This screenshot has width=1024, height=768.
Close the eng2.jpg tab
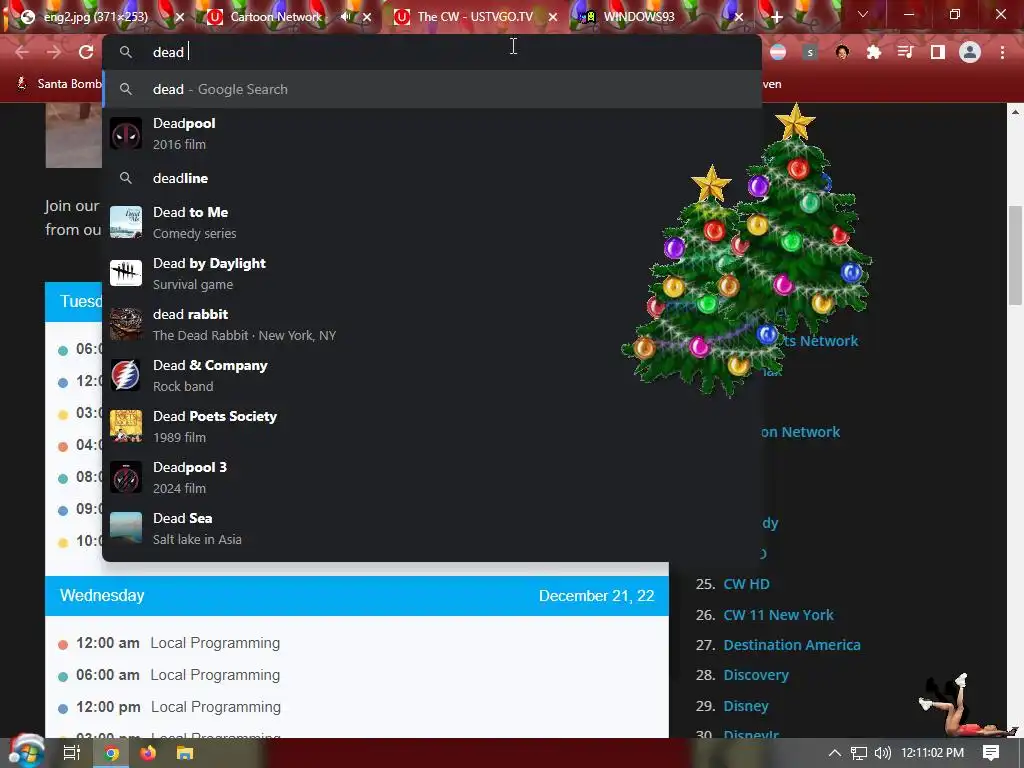pos(180,17)
